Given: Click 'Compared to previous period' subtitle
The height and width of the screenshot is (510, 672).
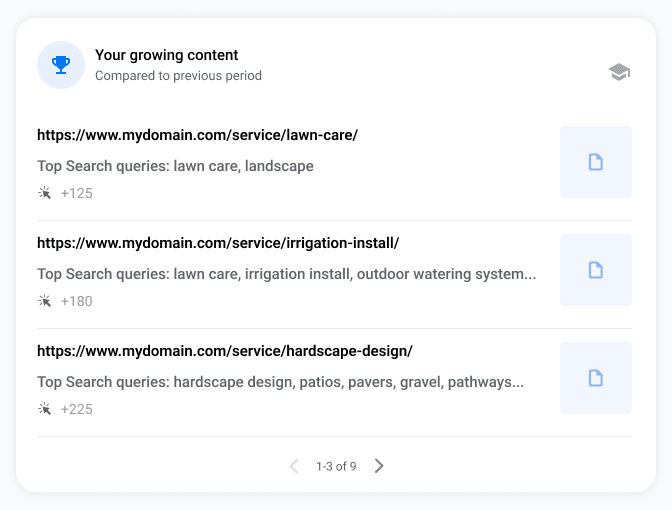Looking at the screenshot, I should coord(178,76).
